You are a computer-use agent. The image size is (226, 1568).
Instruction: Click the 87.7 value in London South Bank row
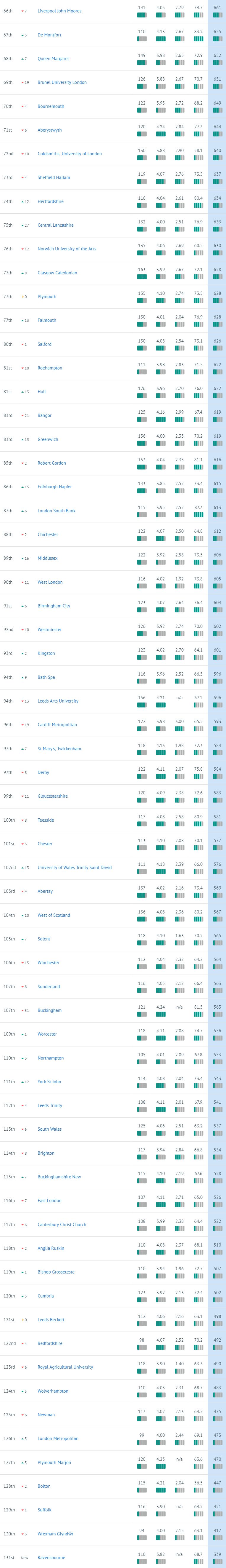click(x=198, y=508)
